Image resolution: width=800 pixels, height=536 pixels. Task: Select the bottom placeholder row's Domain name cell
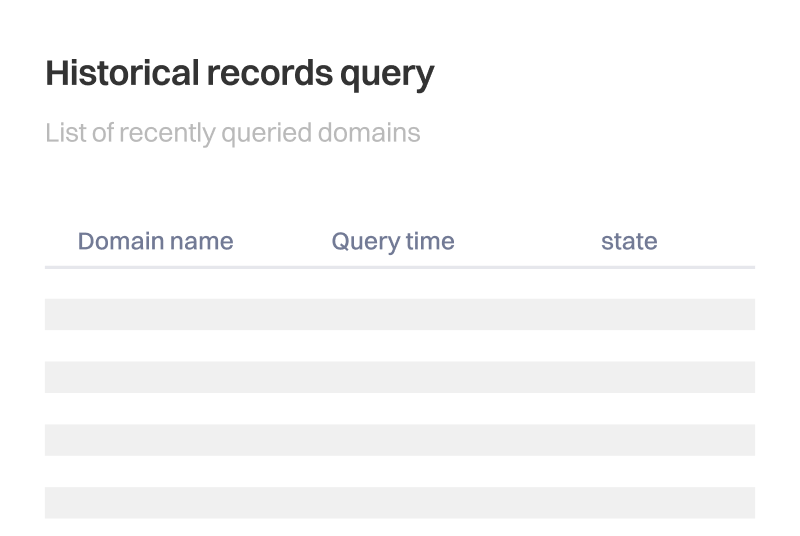tap(155, 502)
